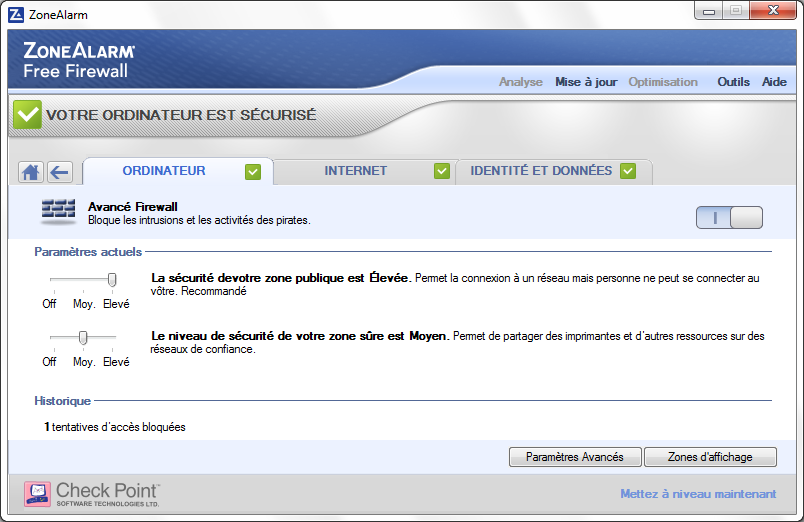
Task: Click the green secured checkmark icon
Action: pos(27,114)
